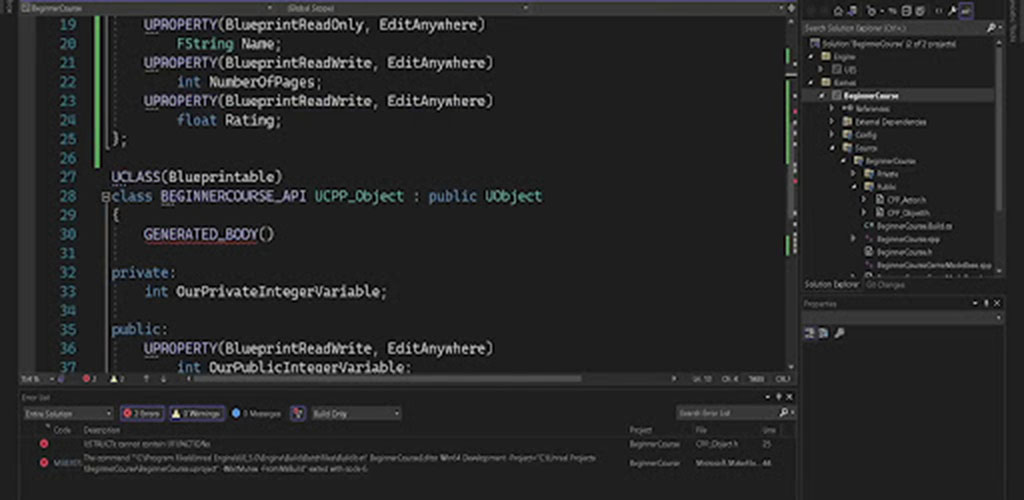Screen dimensions: 1024x500
Task: Click Property Pages wrench in Properties panel
Action: (839, 333)
